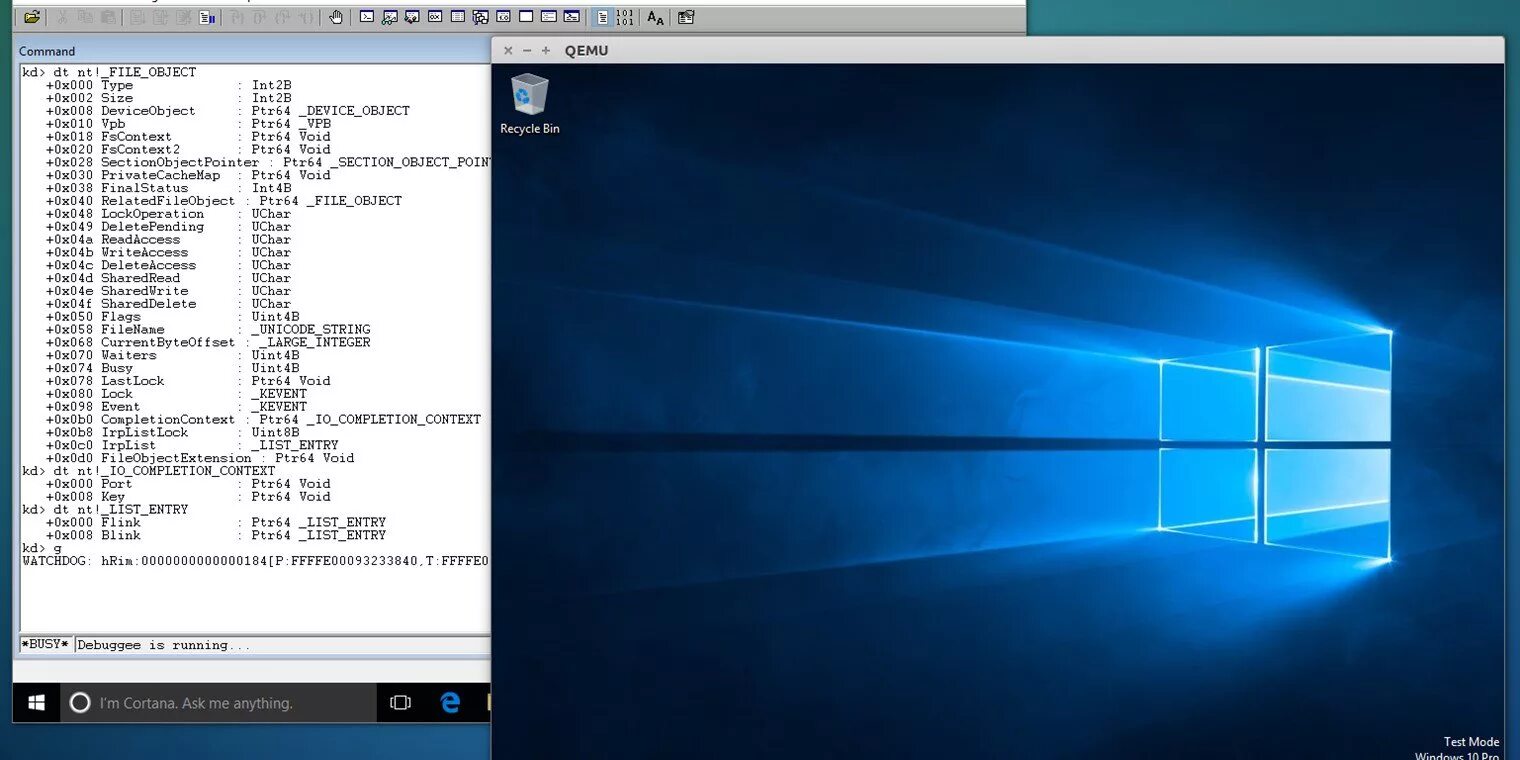
Task: Open Task View from the taskbar
Action: [401, 703]
